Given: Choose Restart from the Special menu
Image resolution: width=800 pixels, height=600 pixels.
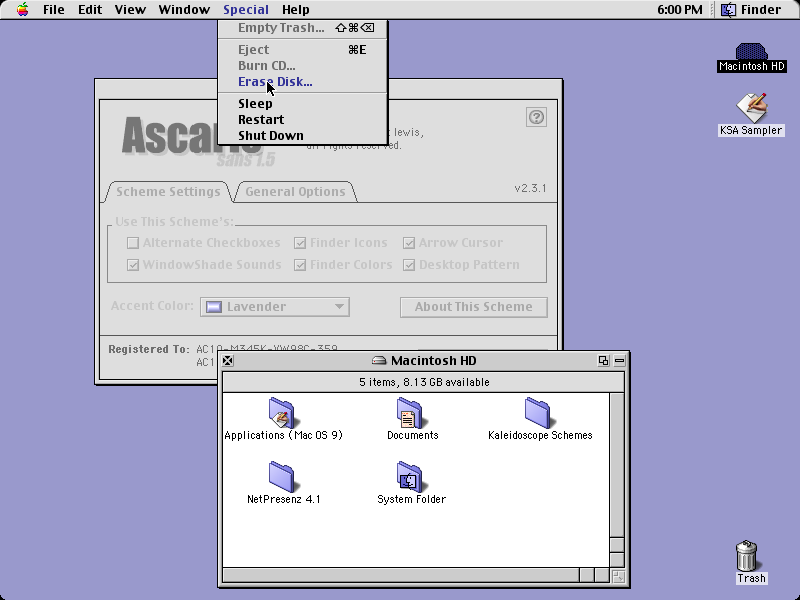Looking at the screenshot, I should point(303,119).
